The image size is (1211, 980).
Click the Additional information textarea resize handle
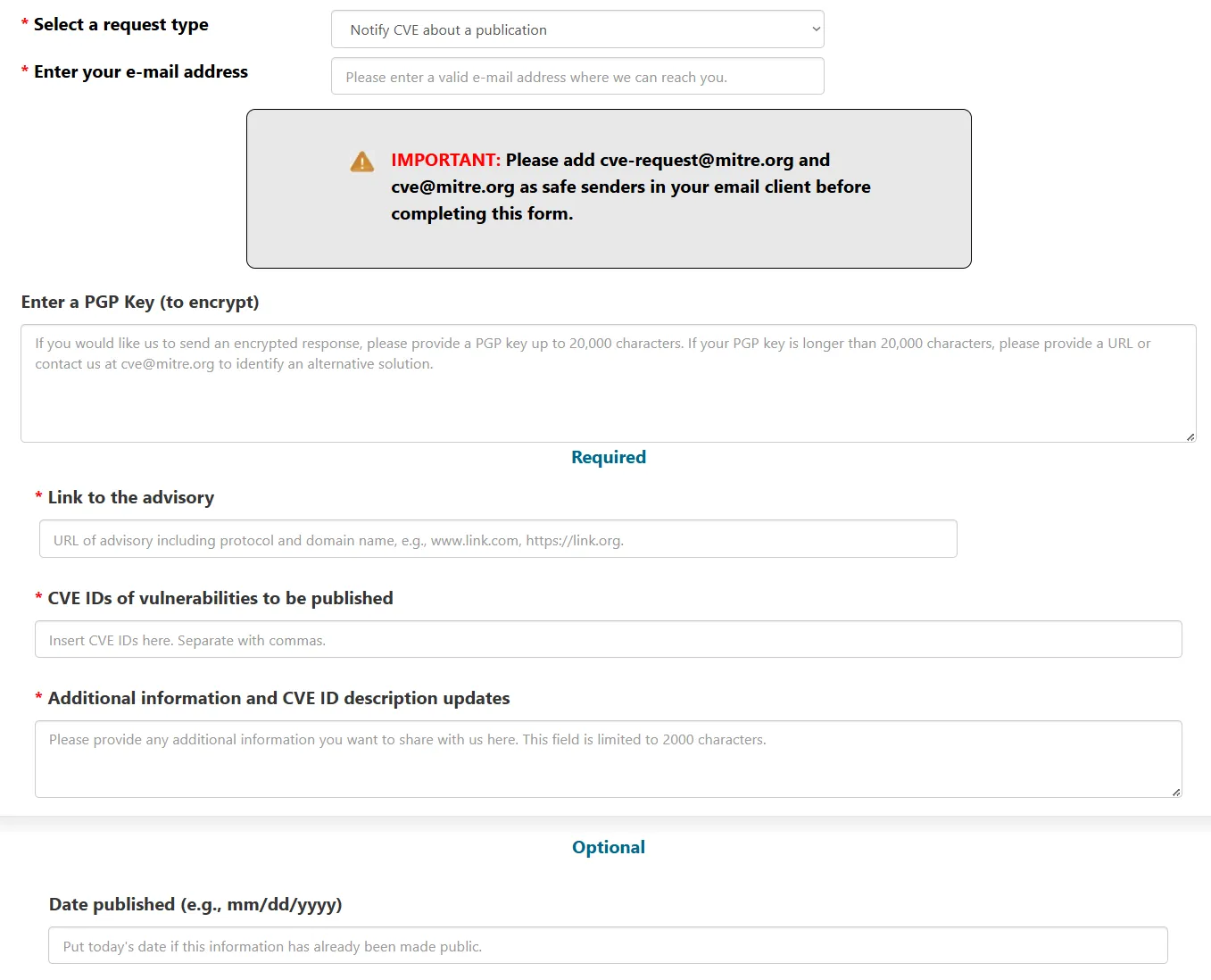1176,792
